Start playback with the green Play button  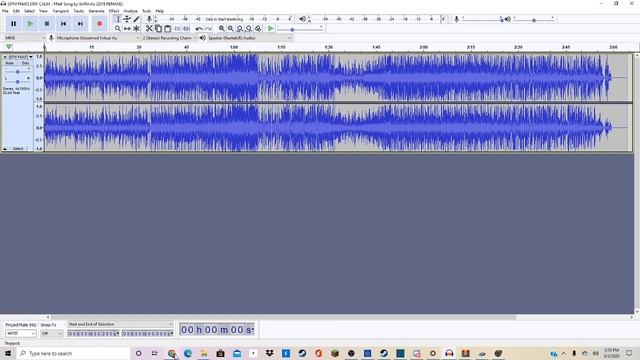(x=30, y=24)
